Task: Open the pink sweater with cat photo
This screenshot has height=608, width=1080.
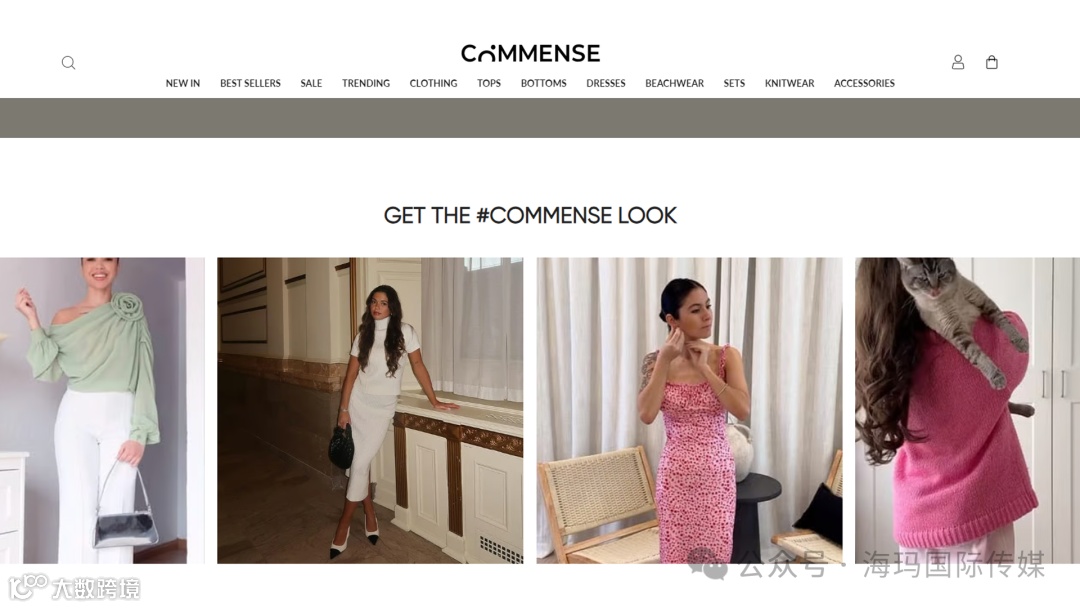Action: [x=967, y=410]
